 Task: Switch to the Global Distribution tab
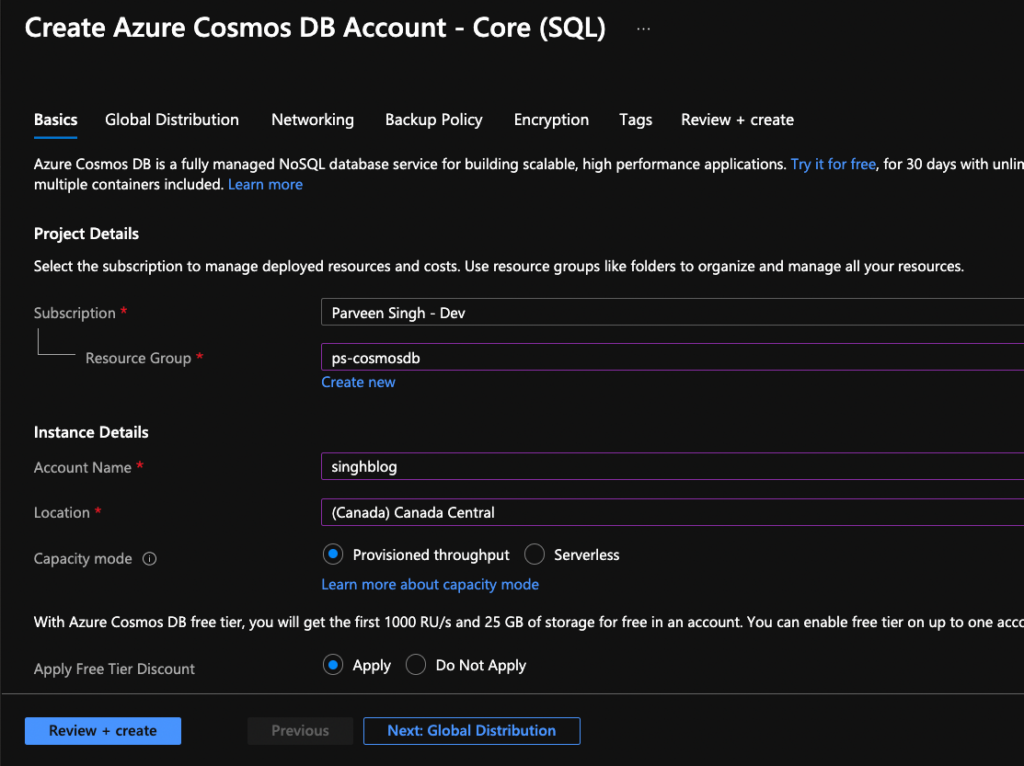(171, 119)
